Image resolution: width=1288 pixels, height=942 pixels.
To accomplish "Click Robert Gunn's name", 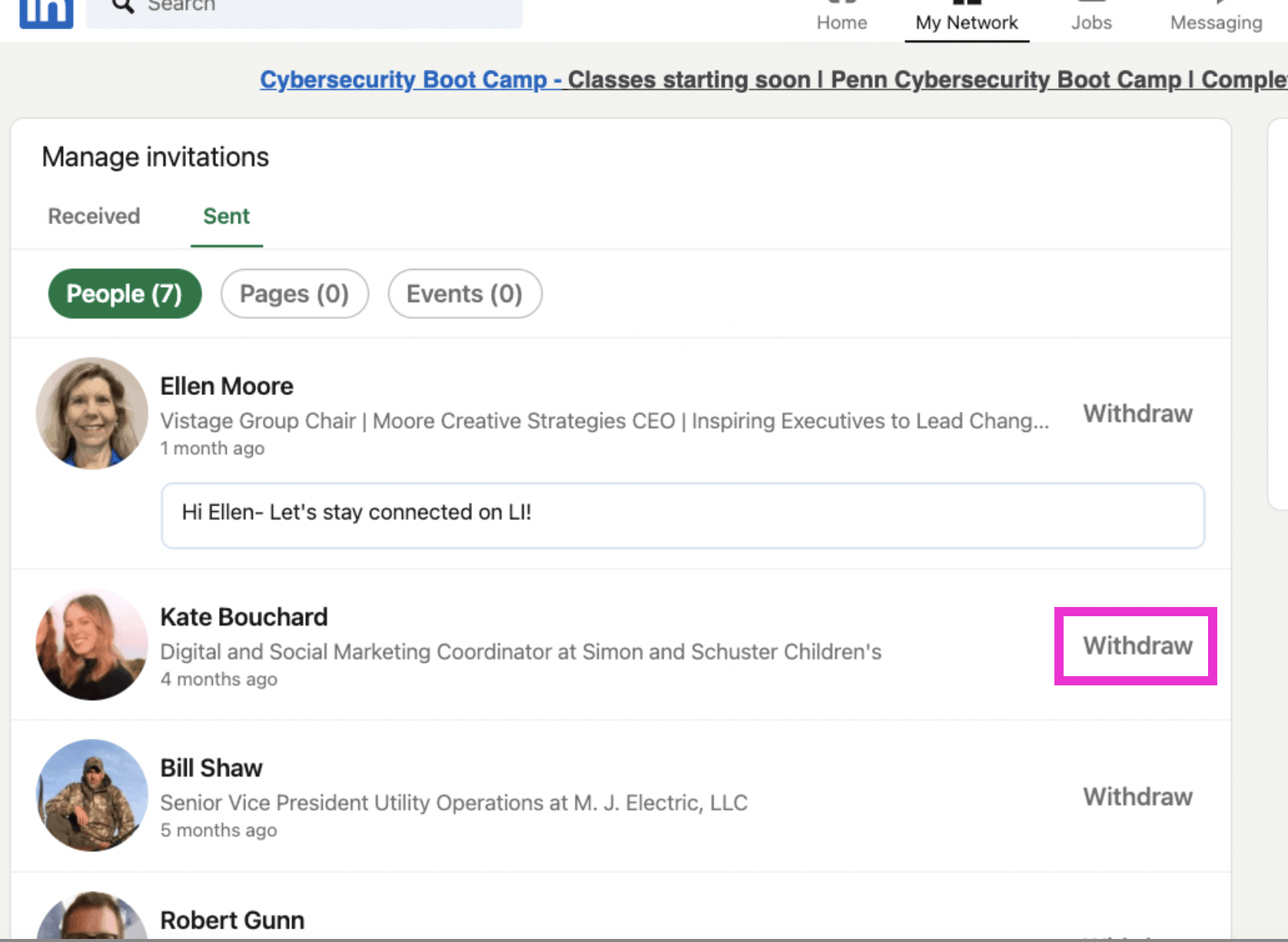I will pyautogui.click(x=232, y=919).
